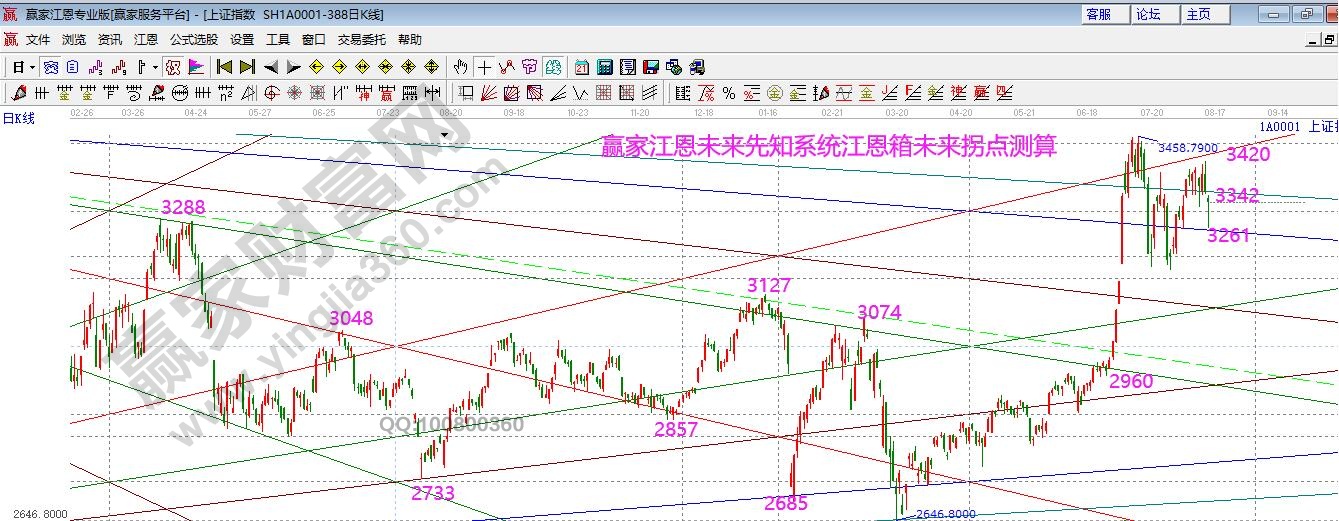Click the solid black right arrow icon
1339x521 pixels.
click(x=293, y=67)
